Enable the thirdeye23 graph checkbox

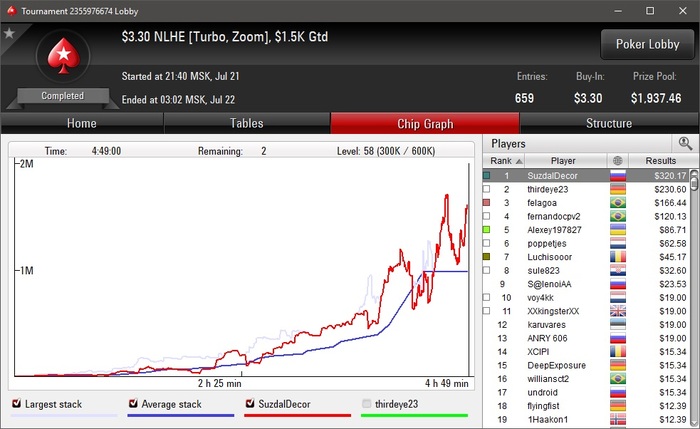point(367,404)
